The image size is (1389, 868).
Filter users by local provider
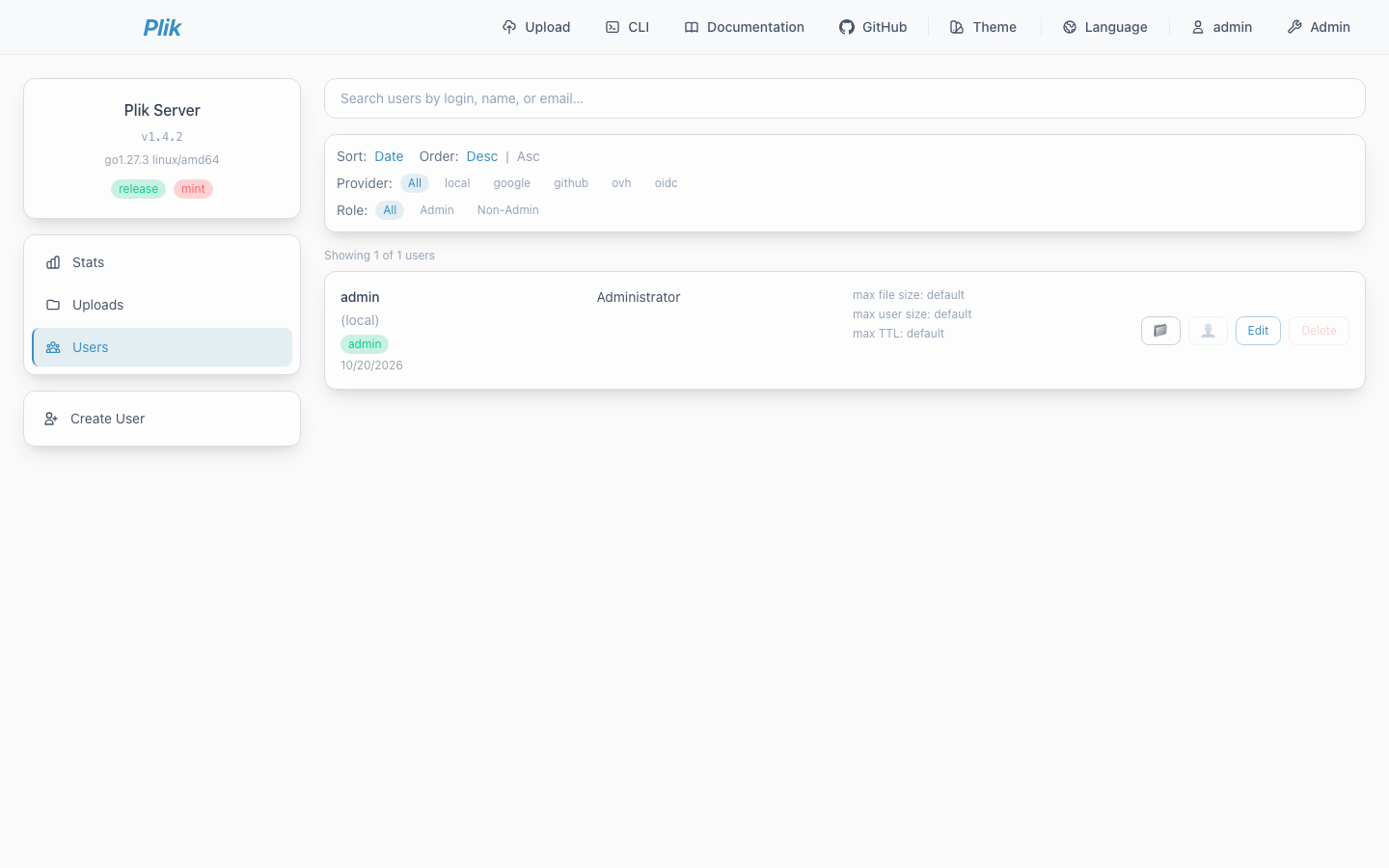point(457,183)
